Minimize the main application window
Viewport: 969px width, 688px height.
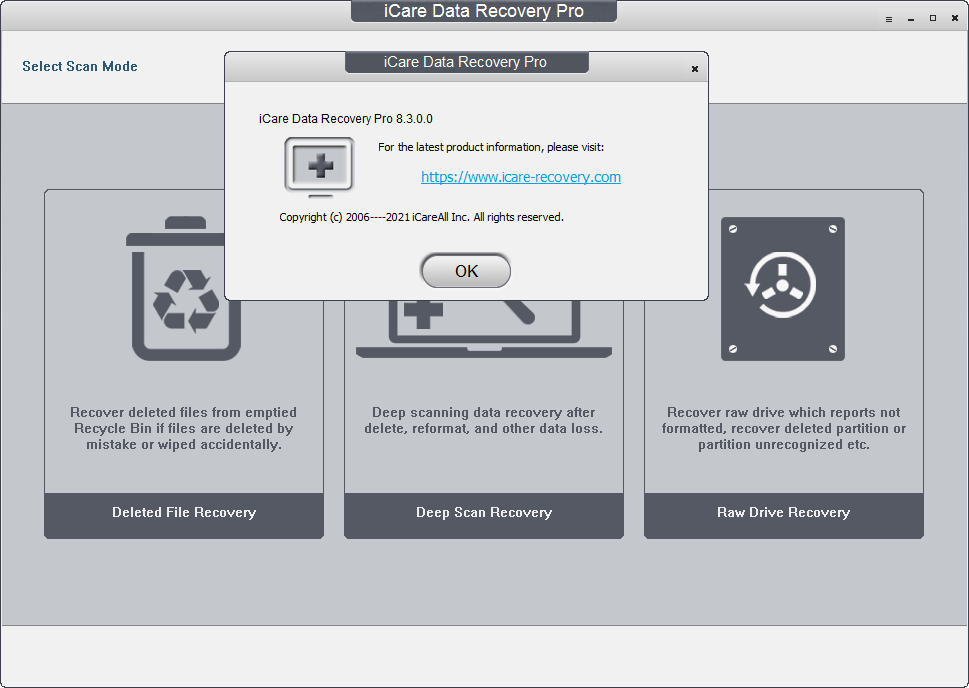pos(911,19)
